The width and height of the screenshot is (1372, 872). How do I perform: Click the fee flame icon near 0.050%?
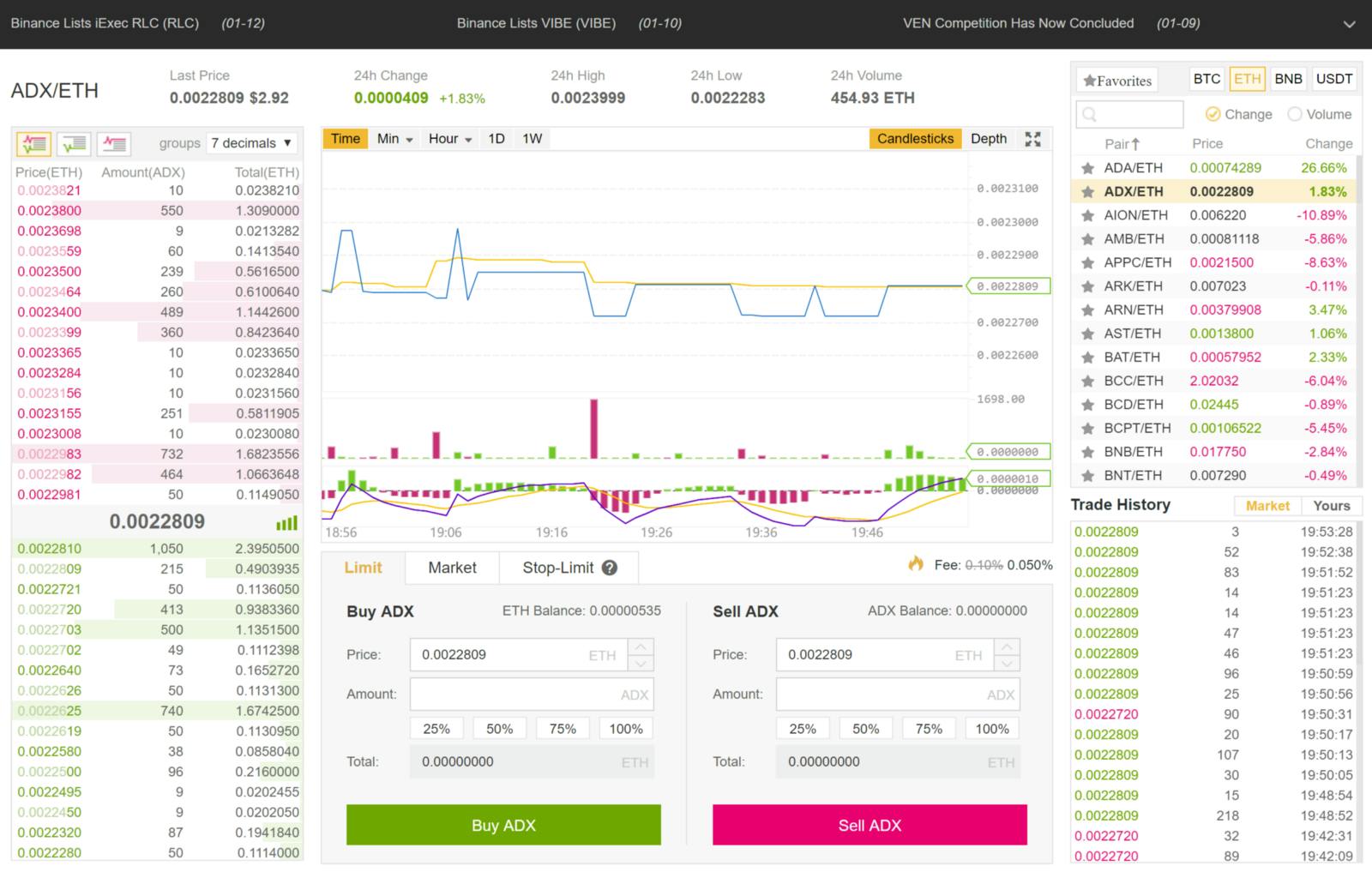(914, 565)
